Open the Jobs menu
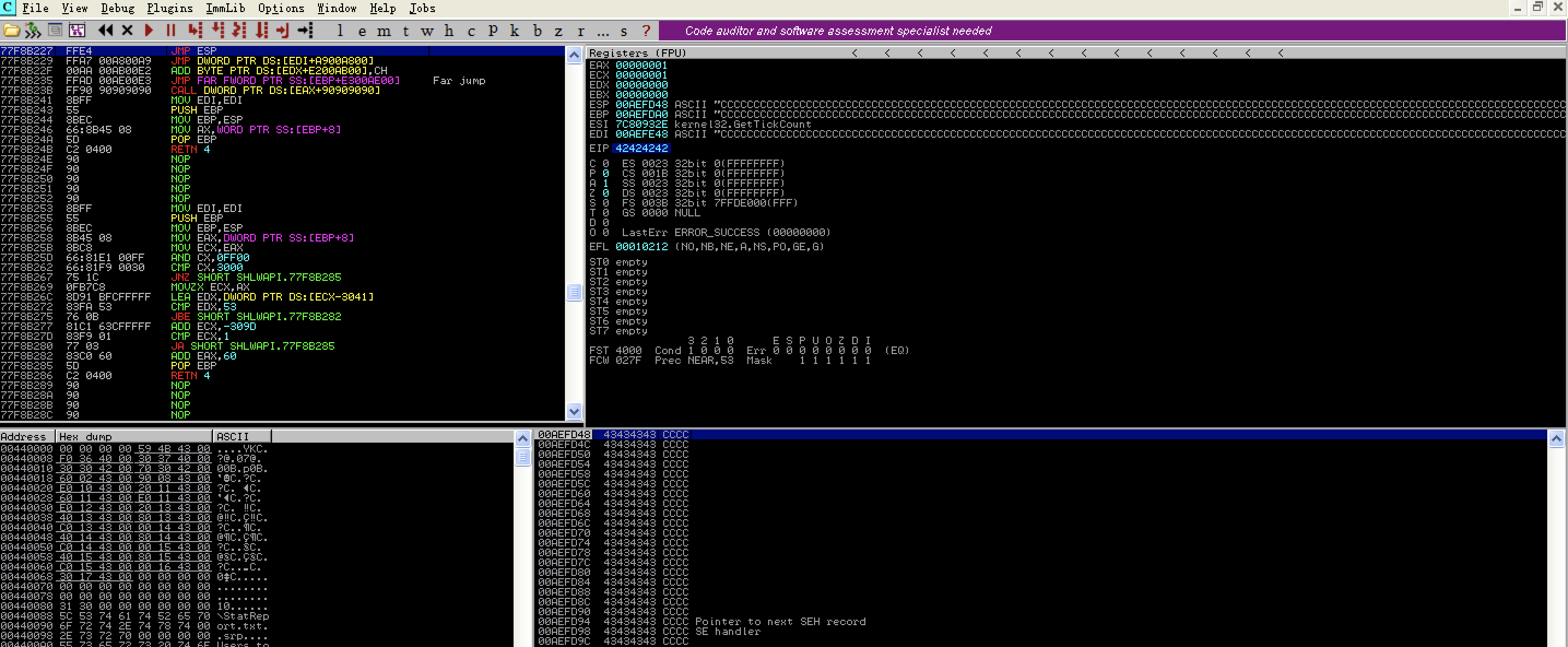 (422, 8)
